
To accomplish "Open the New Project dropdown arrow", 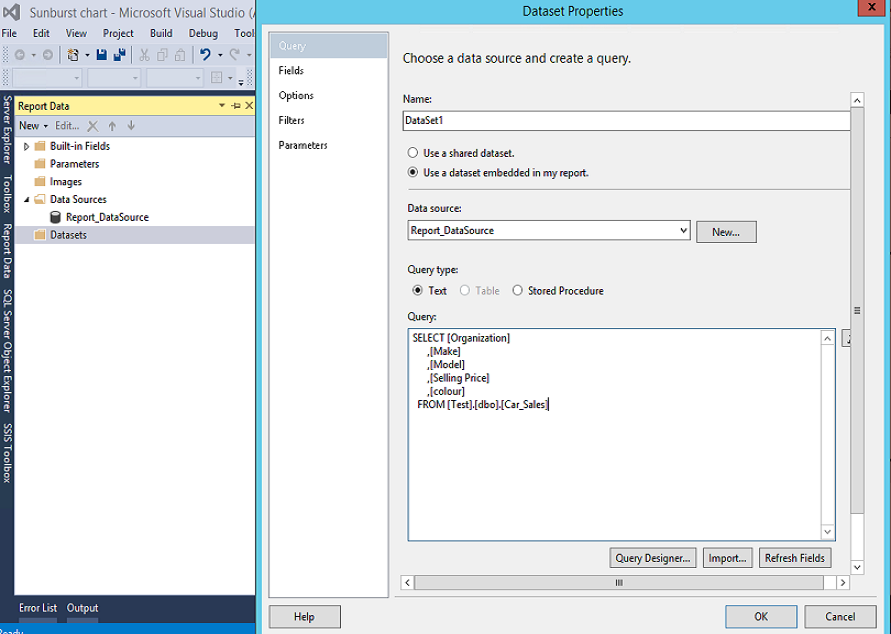I will (87, 55).
